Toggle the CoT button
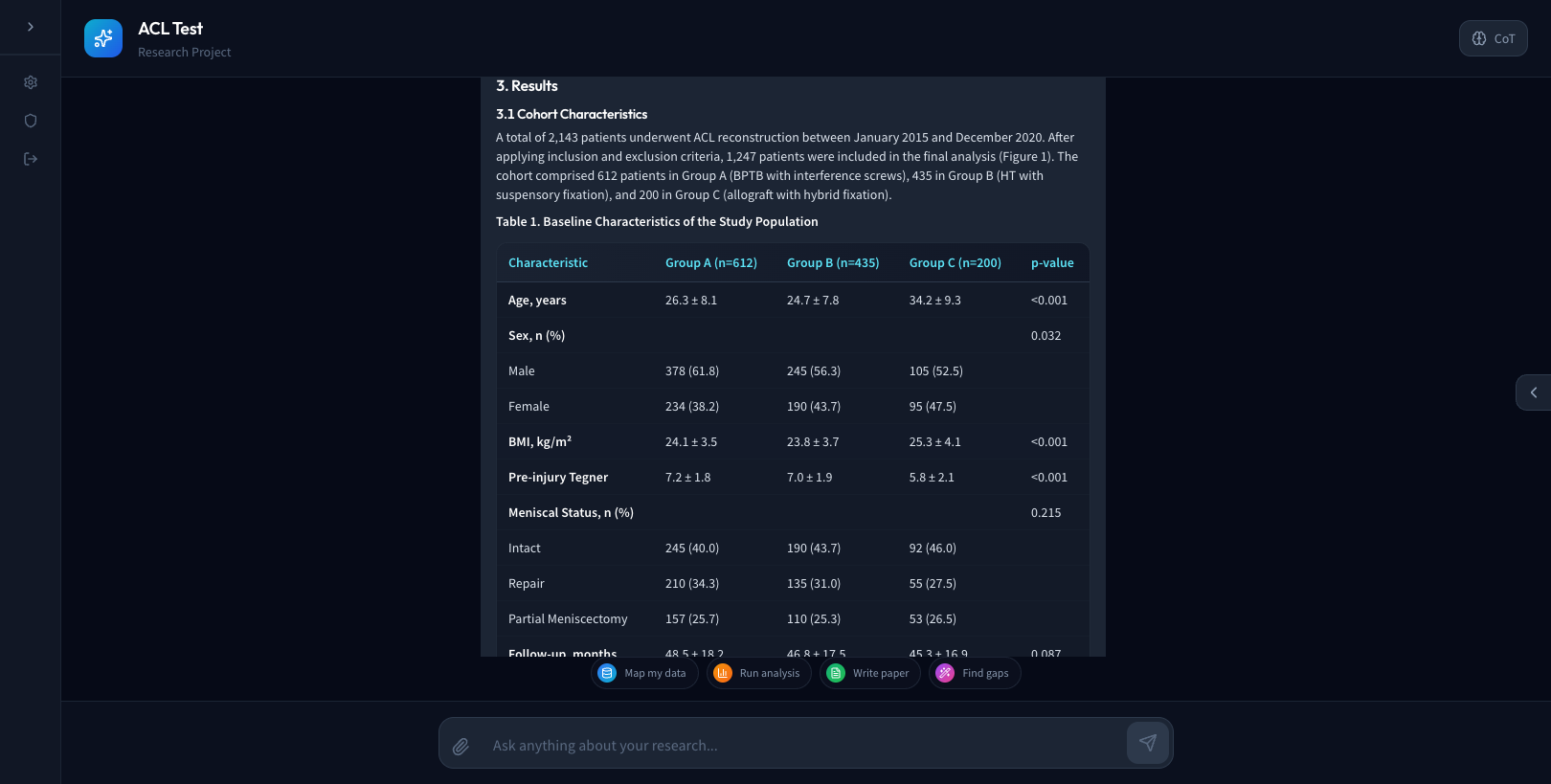Screen dimensions: 1551x784 [1493, 38]
